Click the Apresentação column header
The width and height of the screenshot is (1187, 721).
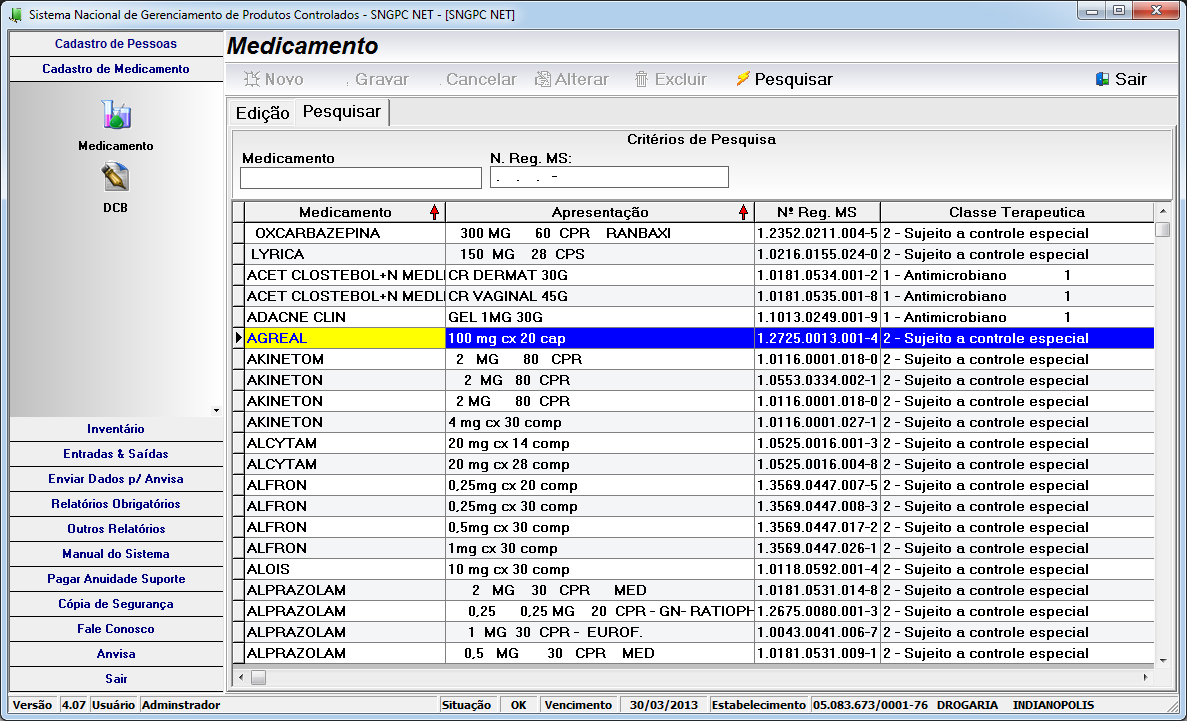[600, 212]
